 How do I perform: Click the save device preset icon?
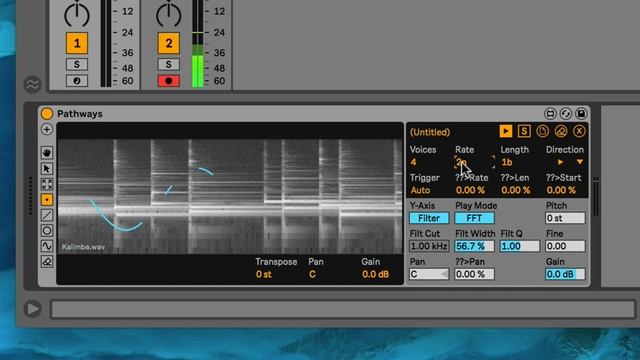pos(581,113)
